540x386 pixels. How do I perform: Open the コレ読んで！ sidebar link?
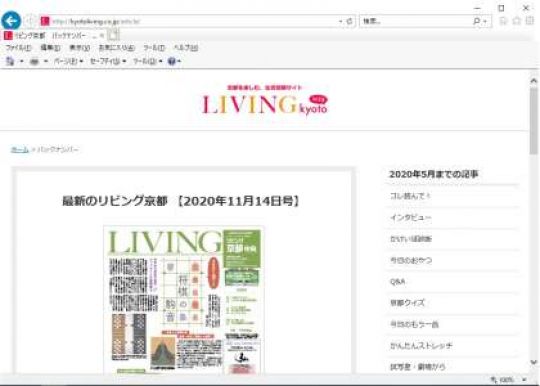pyautogui.click(x=410, y=196)
